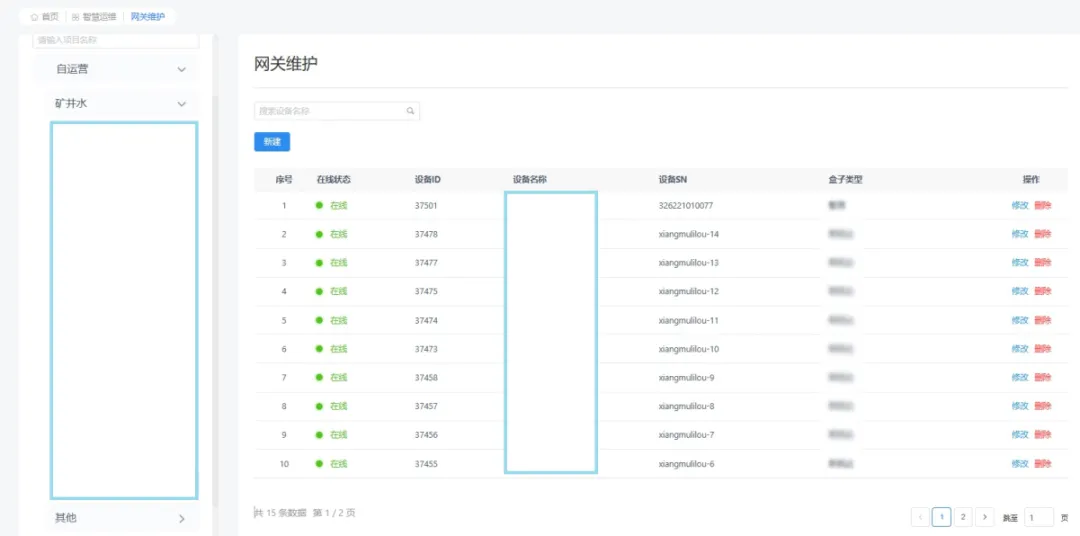Go to the next page arrow
This screenshot has height=536, width=1080.
tap(985, 517)
